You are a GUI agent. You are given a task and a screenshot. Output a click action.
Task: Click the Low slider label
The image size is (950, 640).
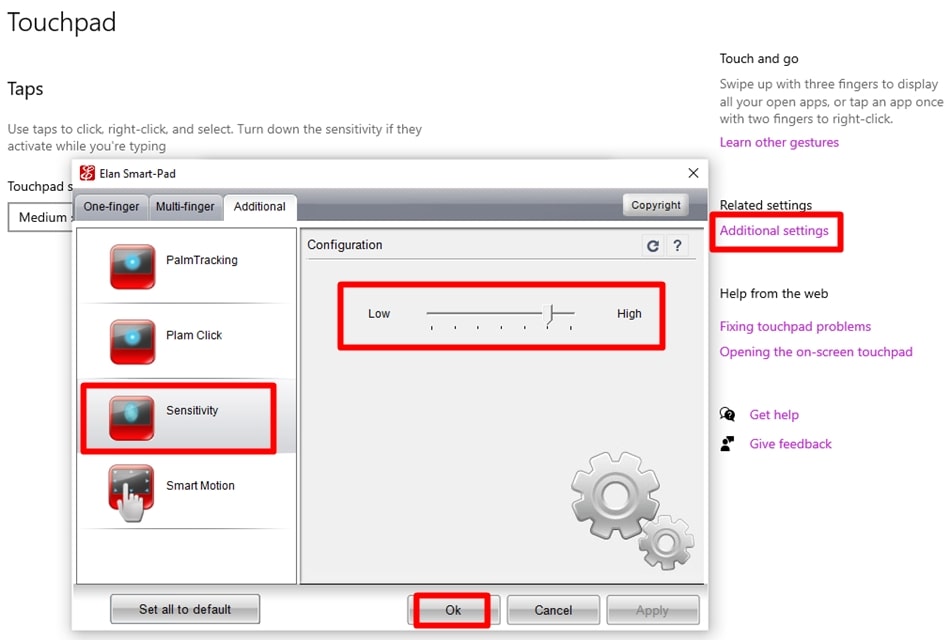pyautogui.click(x=379, y=314)
